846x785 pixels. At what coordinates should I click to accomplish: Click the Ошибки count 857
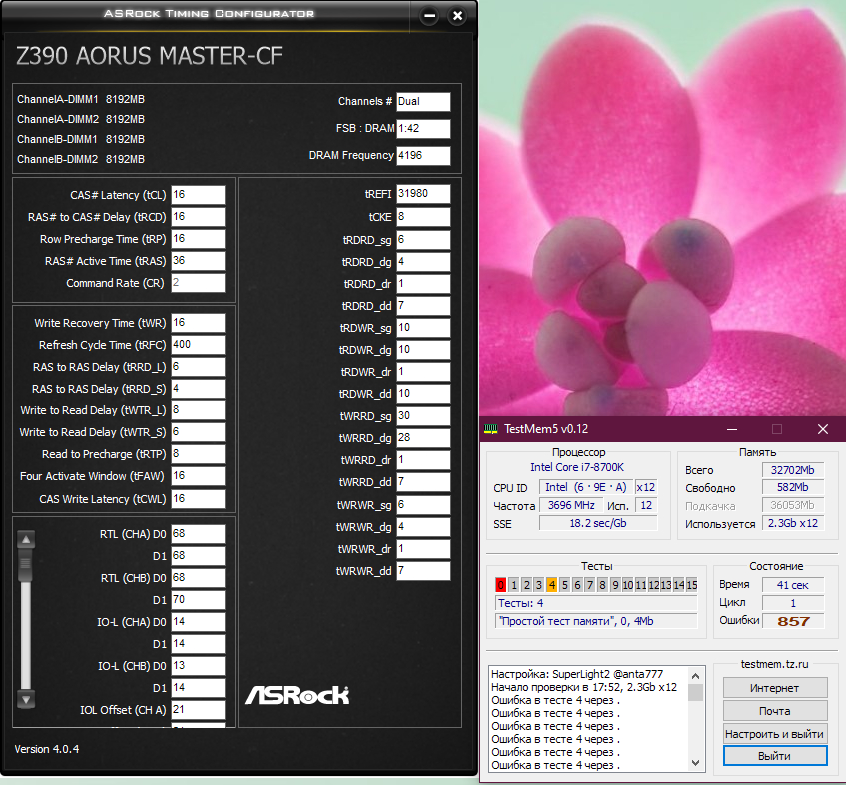[793, 621]
